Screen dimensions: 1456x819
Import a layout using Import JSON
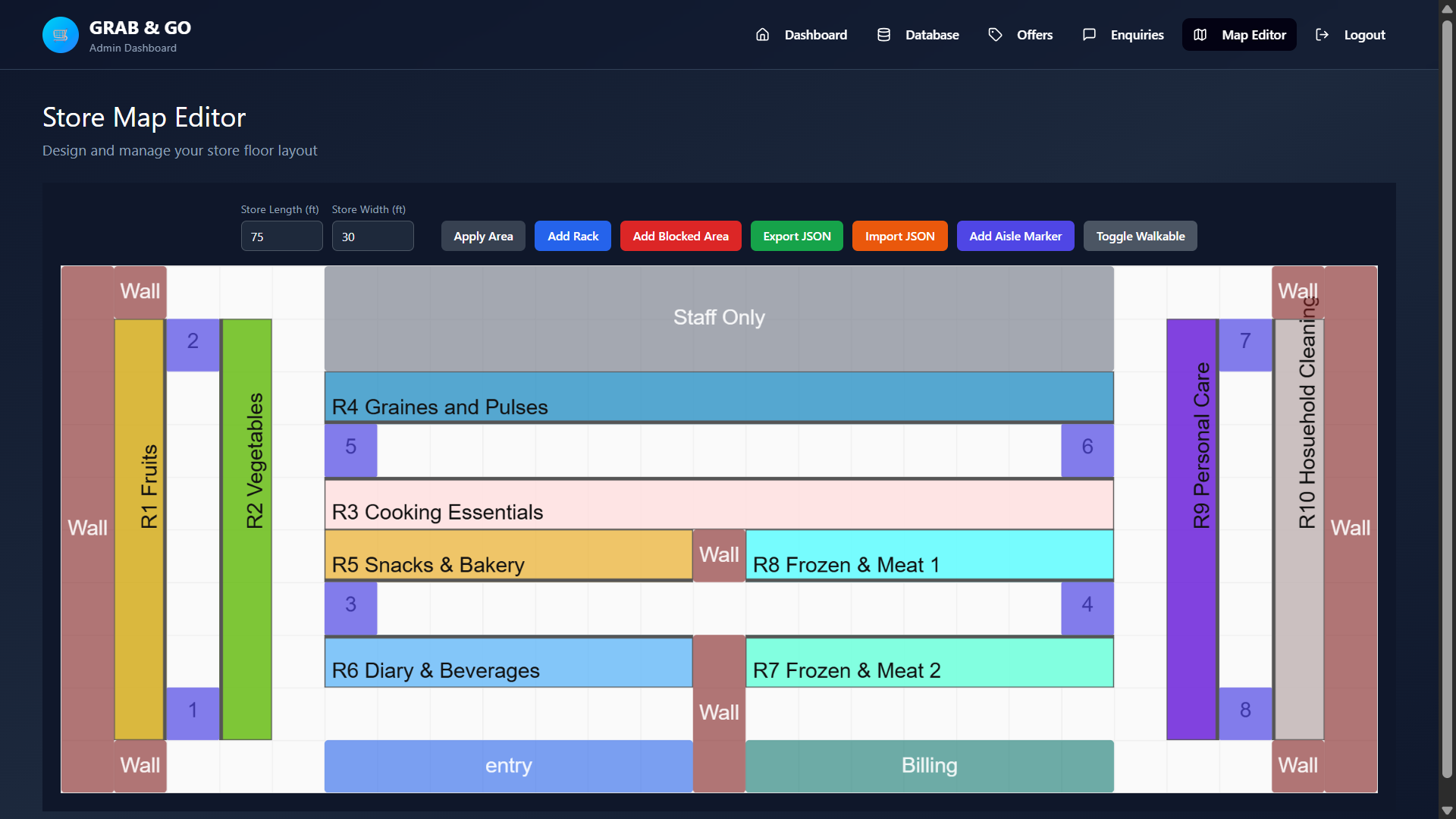(x=899, y=236)
